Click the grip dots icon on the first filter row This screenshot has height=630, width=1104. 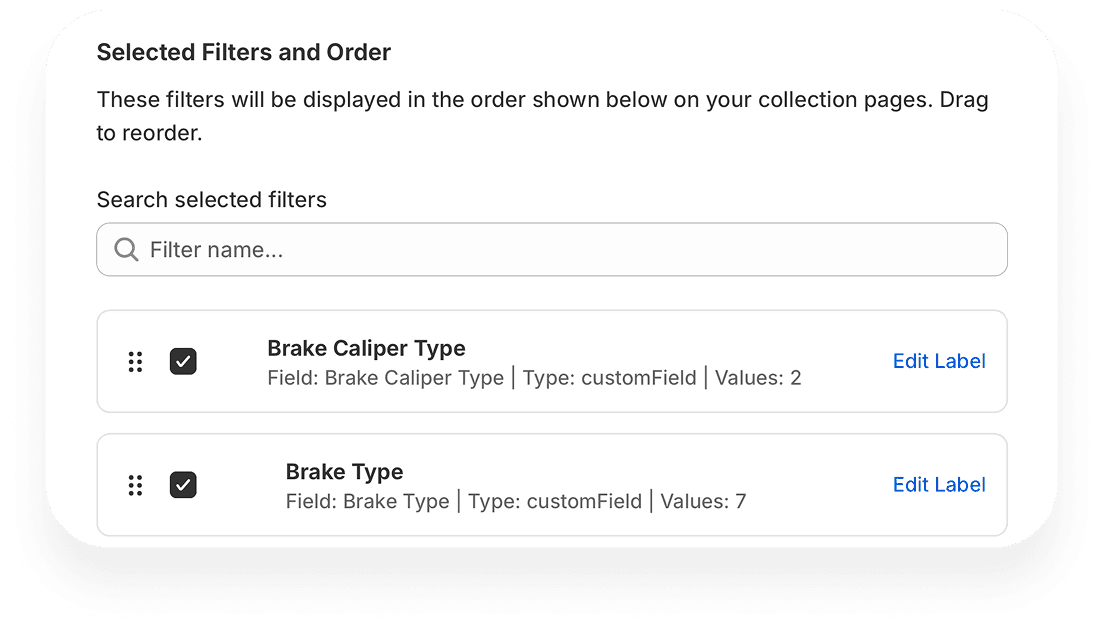click(x=135, y=361)
